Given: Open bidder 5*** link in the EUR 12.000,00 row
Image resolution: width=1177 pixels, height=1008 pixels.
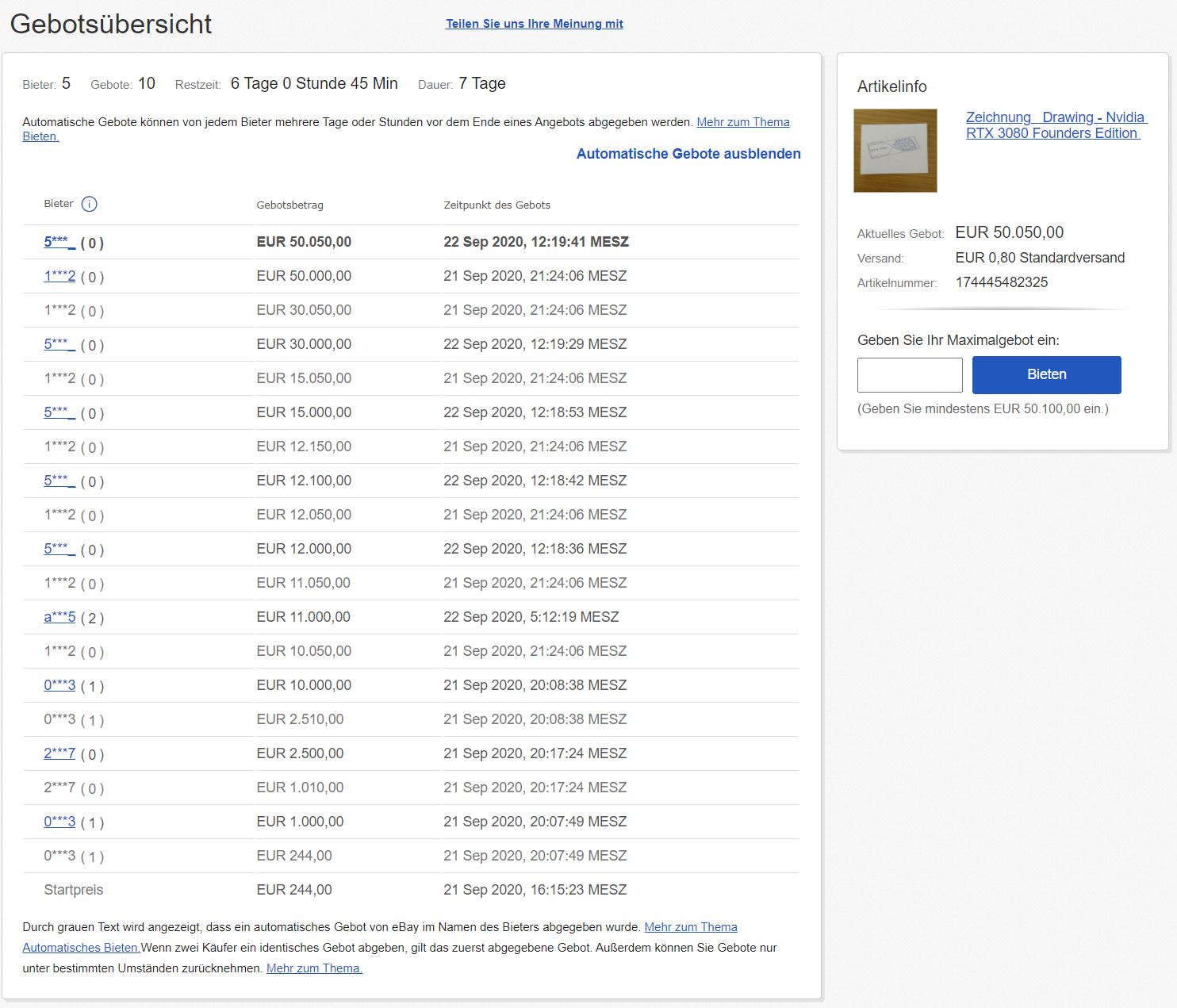Looking at the screenshot, I should tap(59, 549).
